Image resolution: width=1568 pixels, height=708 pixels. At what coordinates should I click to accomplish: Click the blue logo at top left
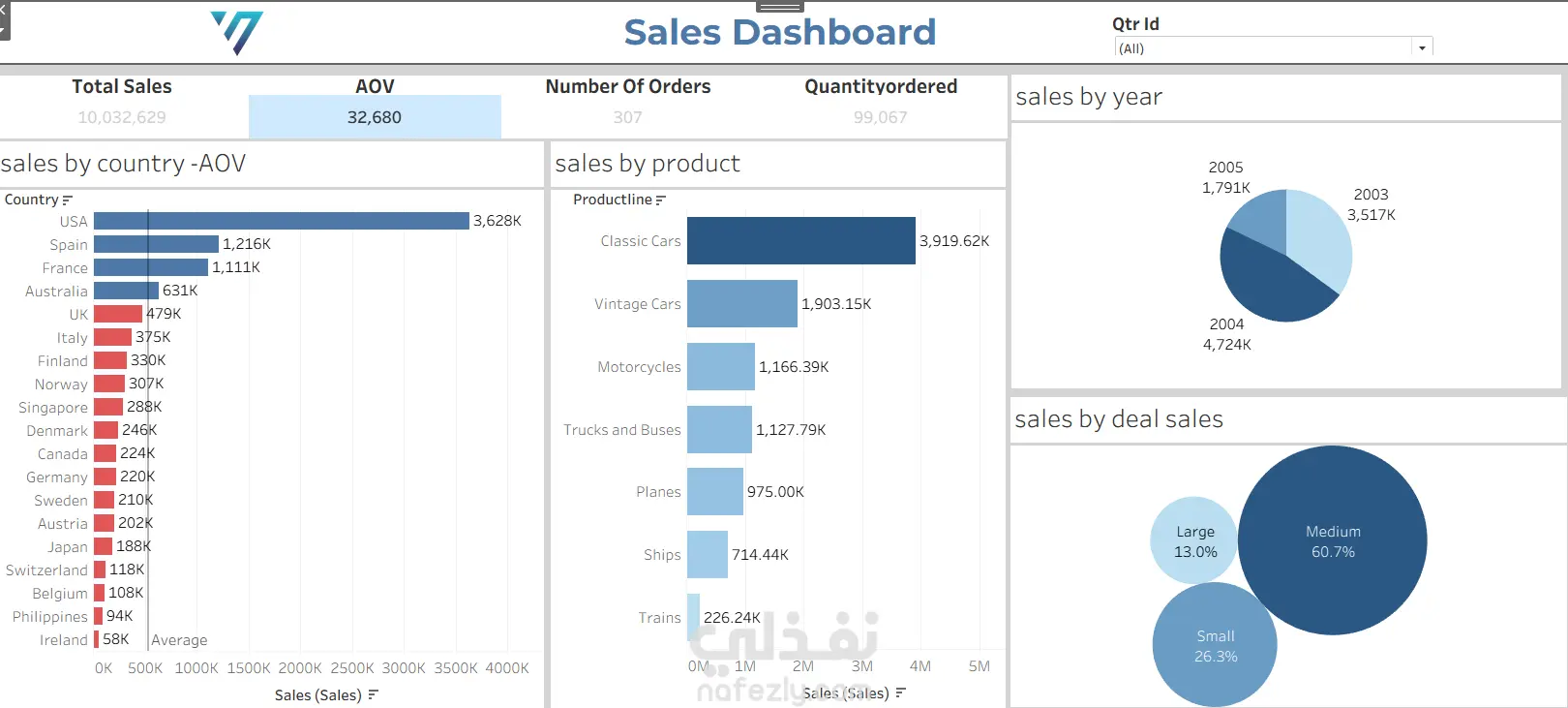click(x=237, y=33)
